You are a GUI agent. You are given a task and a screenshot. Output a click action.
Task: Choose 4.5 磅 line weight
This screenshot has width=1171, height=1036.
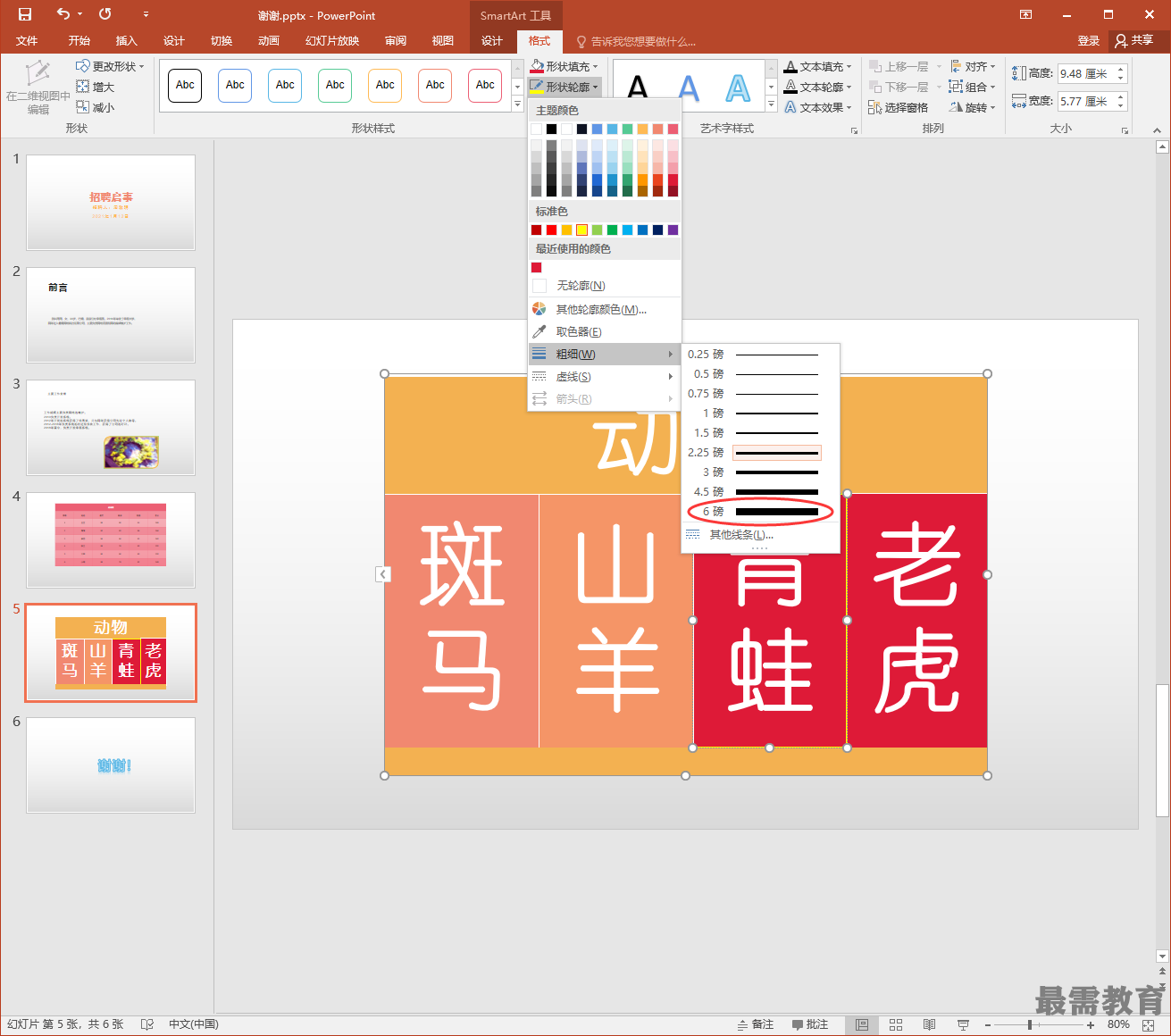[x=760, y=492]
